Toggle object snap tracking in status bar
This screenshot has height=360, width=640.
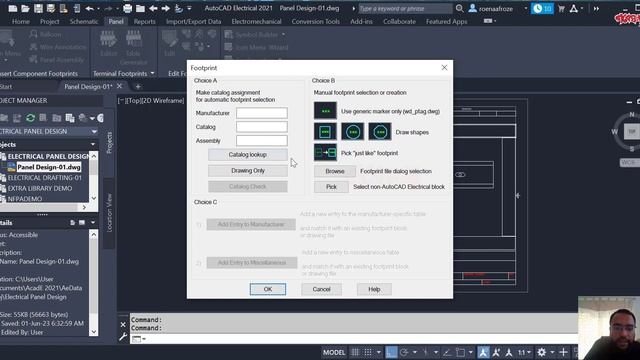click(447, 352)
